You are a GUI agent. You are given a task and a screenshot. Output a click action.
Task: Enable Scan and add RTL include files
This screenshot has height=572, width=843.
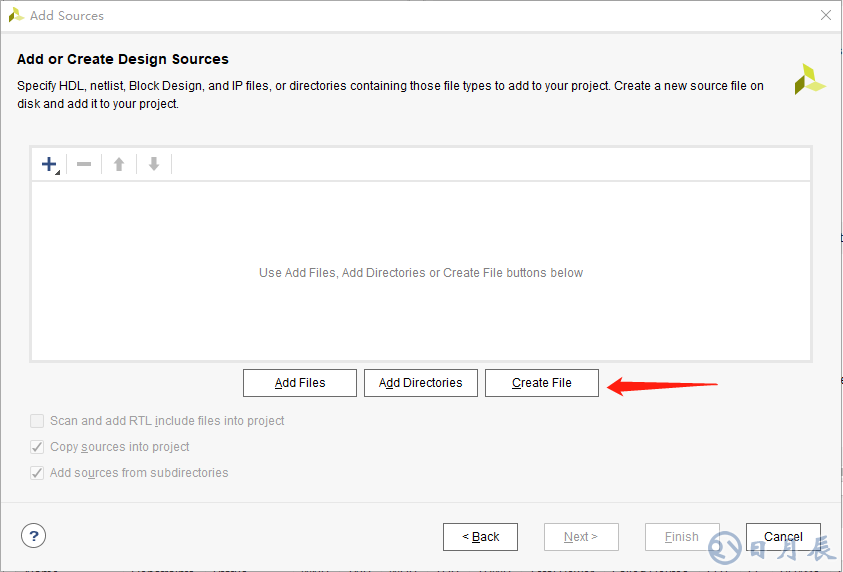click(x=37, y=421)
